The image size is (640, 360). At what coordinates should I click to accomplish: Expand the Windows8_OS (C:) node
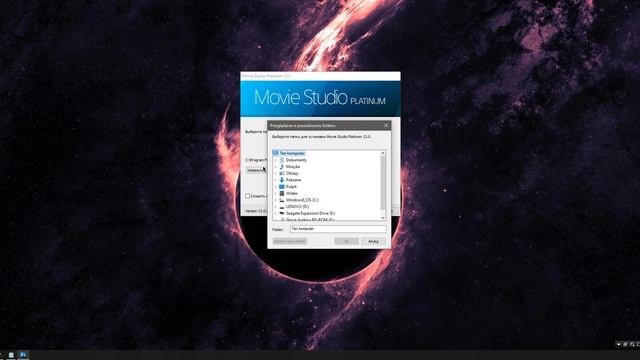click(276, 200)
